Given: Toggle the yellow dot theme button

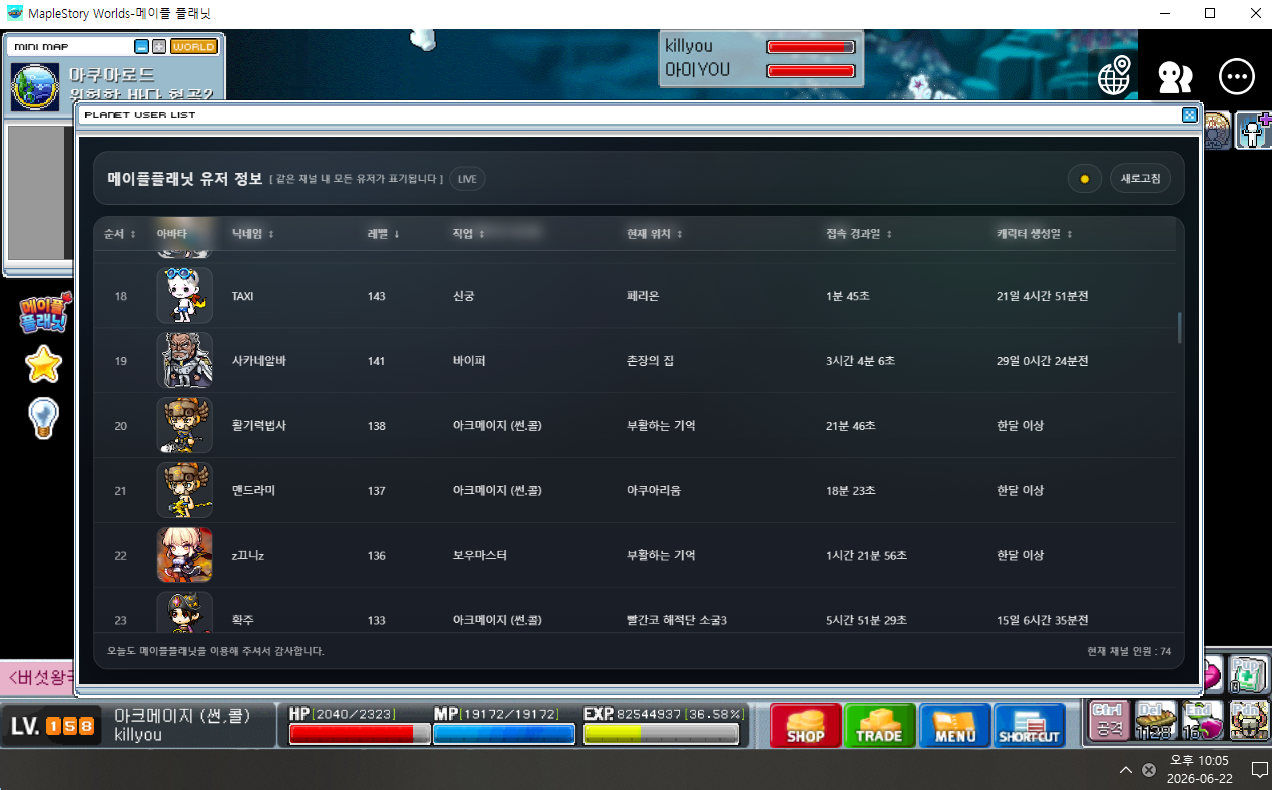Looking at the screenshot, I should tap(1084, 179).
